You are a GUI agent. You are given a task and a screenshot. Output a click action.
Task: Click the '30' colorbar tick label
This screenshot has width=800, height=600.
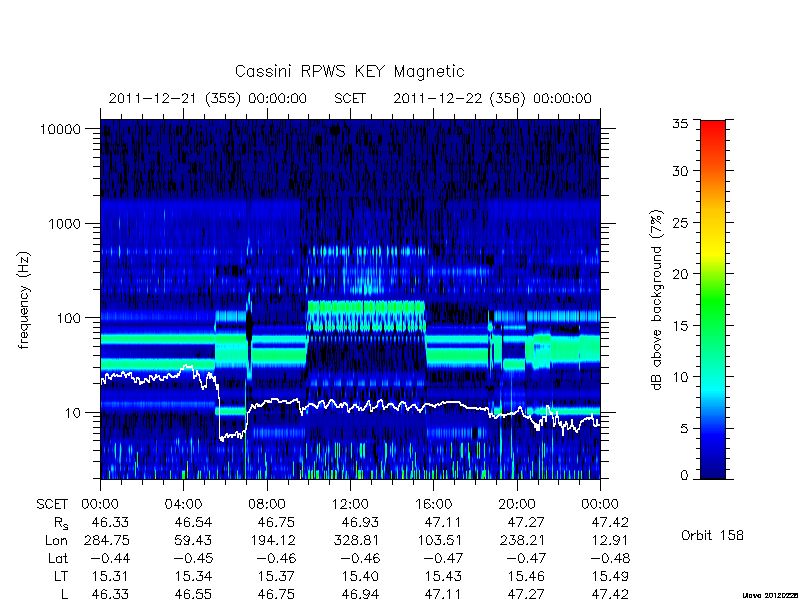tap(680, 171)
